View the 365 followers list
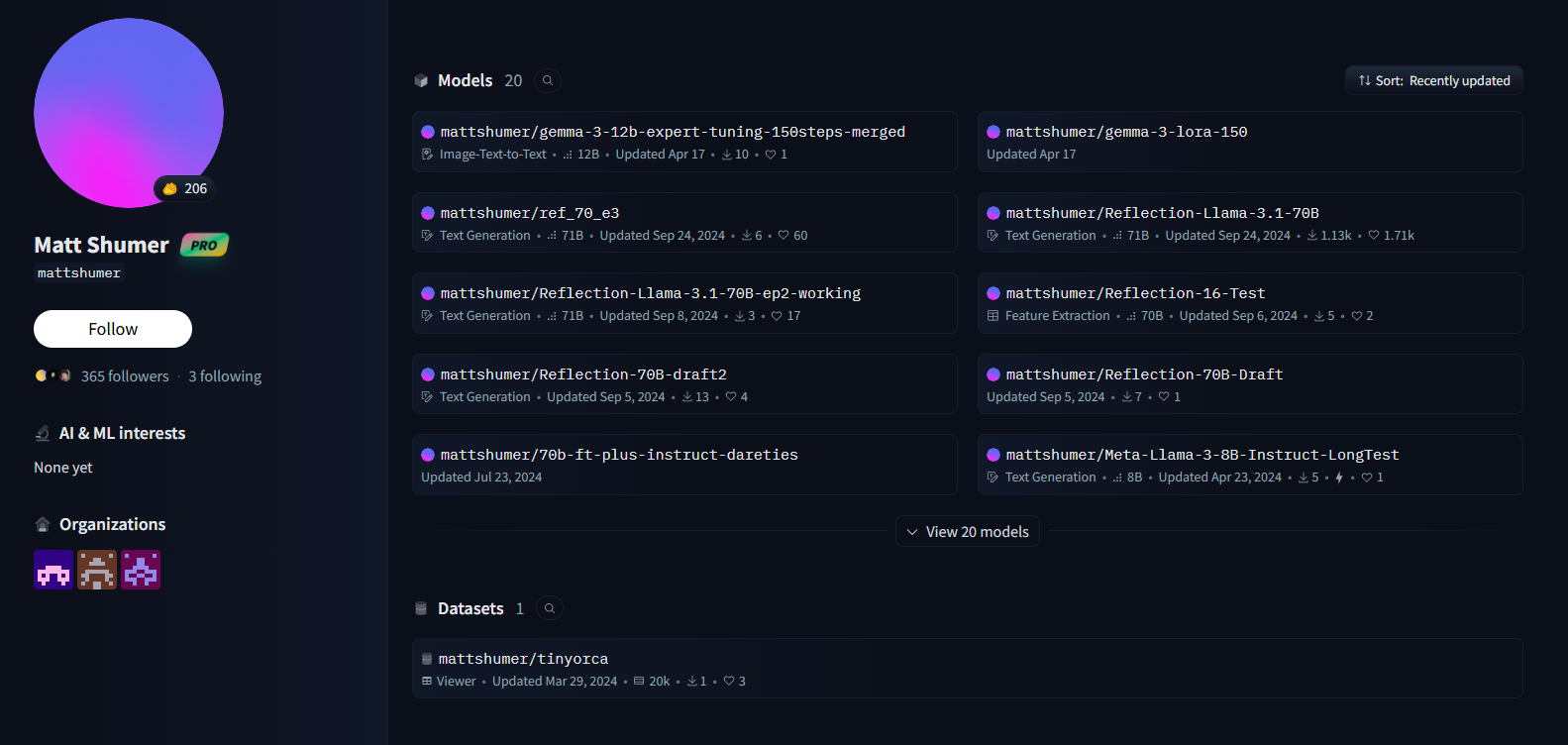 coord(125,376)
